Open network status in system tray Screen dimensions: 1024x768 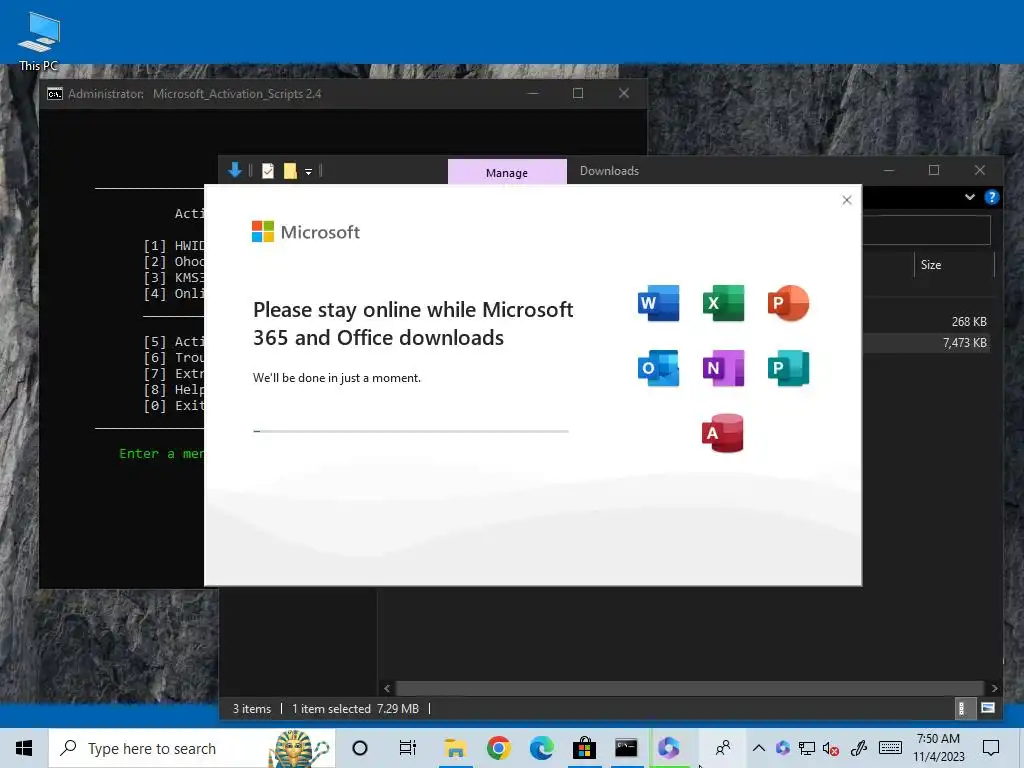coord(807,748)
